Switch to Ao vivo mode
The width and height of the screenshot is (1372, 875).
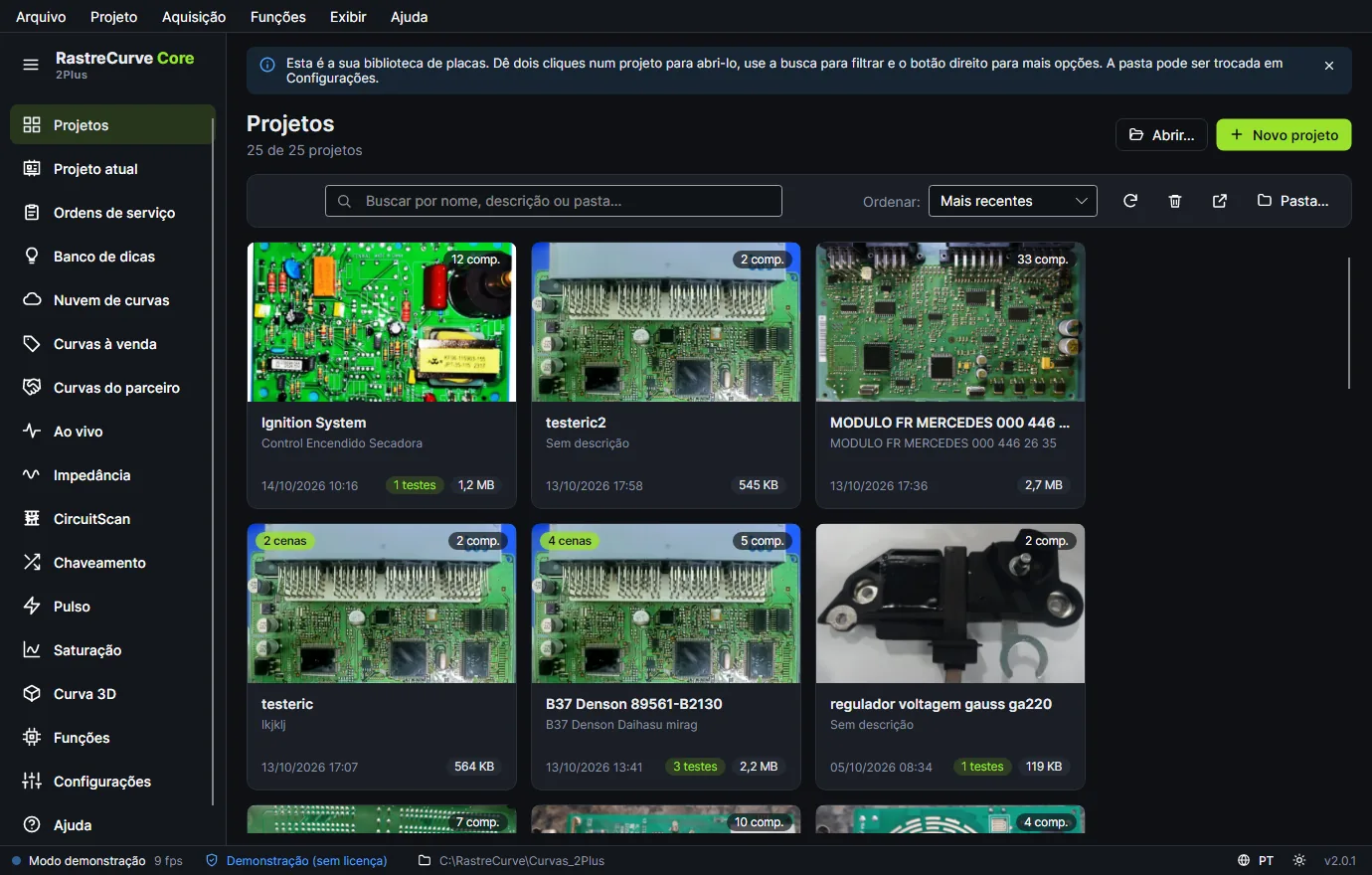coord(112,432)
